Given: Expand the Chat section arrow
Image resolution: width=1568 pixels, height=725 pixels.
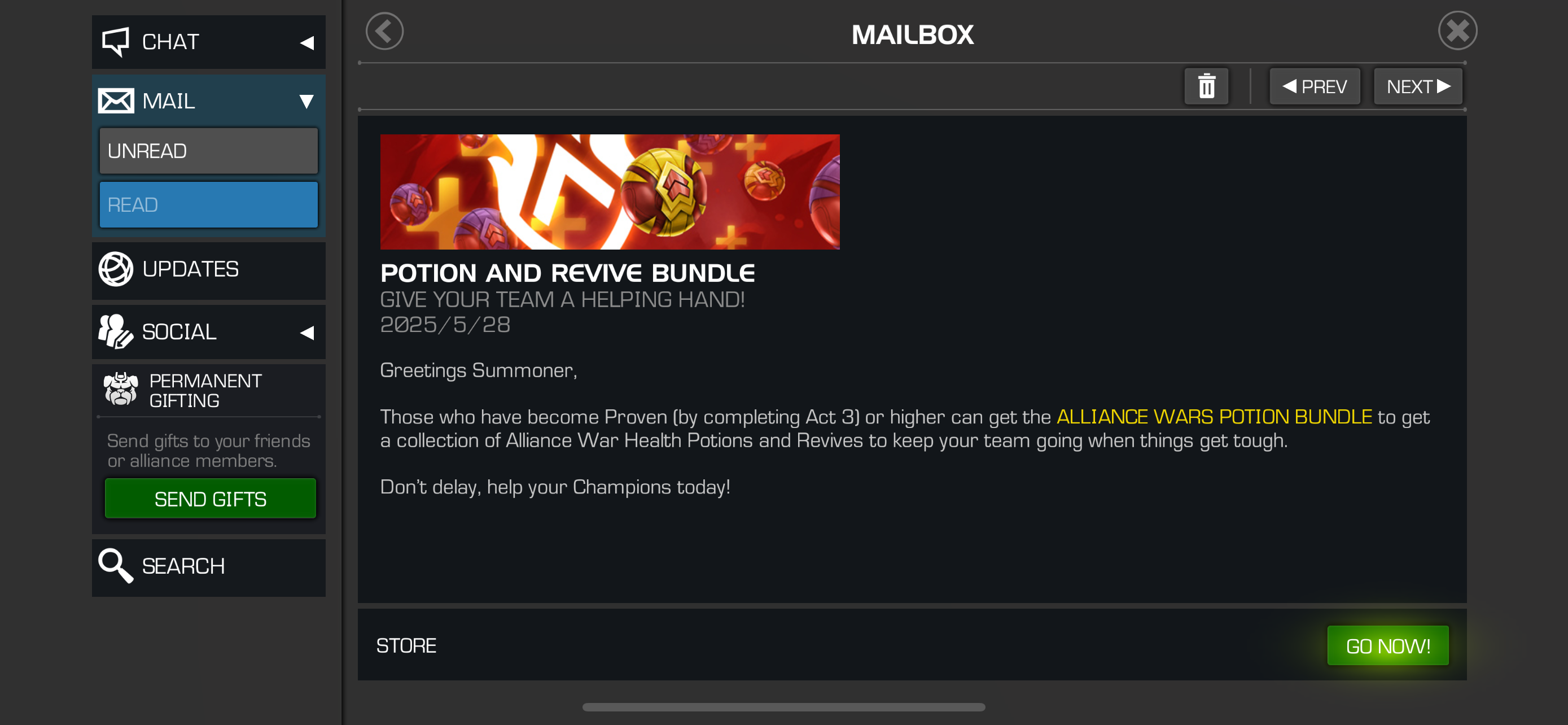Looking at the screenshot, I should coord(308,42).
